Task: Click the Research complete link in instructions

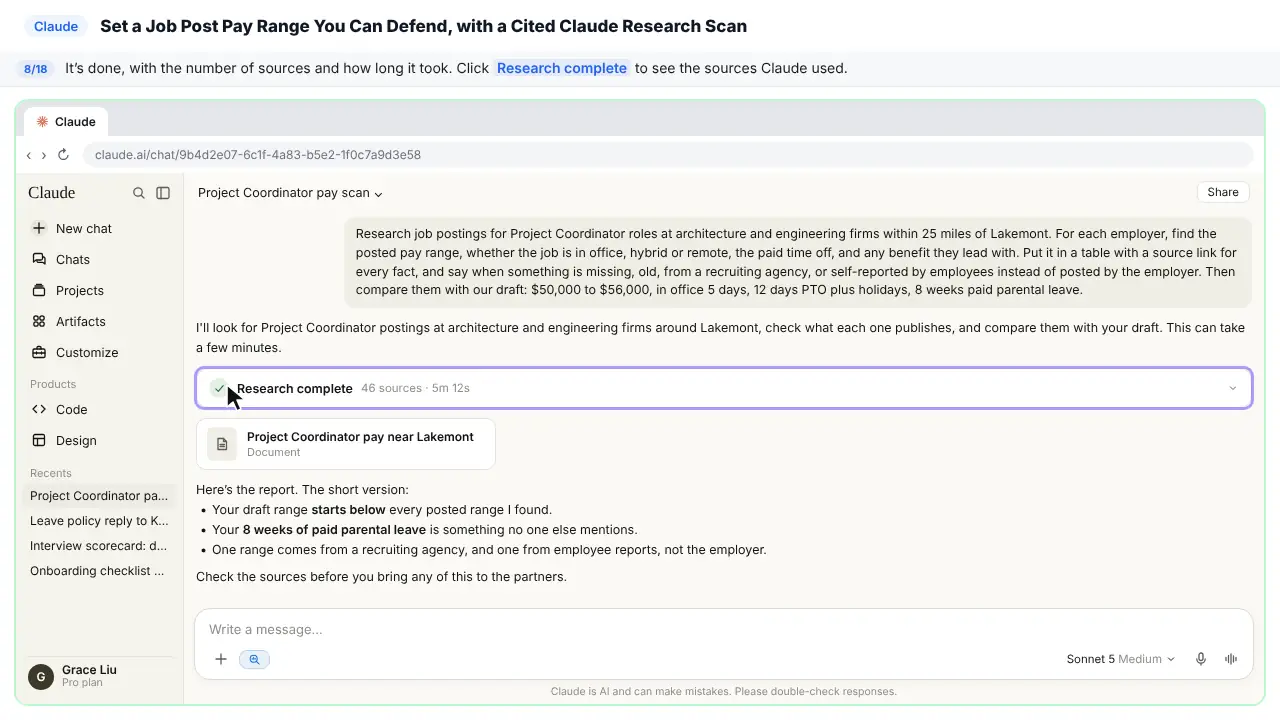Action: 562,68
